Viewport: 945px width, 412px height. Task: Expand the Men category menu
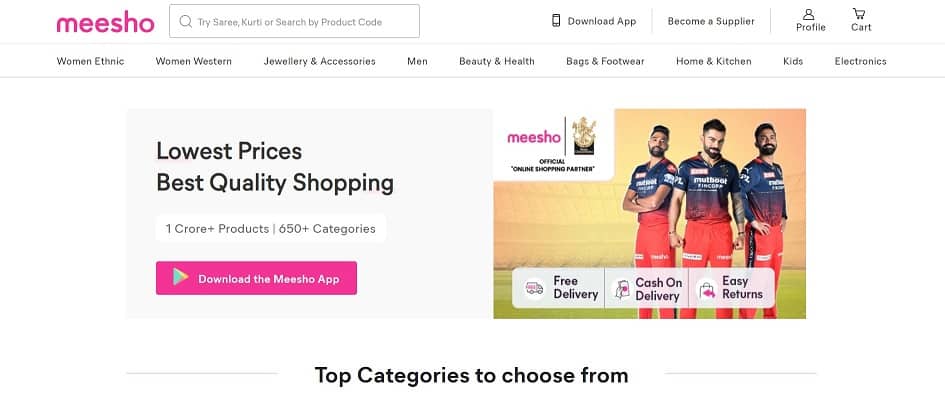tap(417, 61)
